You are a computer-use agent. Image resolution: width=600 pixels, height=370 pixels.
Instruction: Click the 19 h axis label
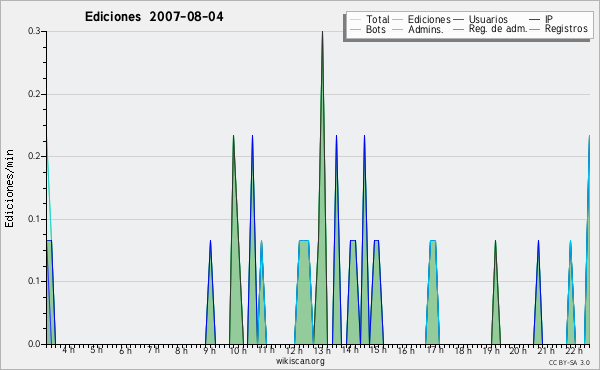click(491, 350)
